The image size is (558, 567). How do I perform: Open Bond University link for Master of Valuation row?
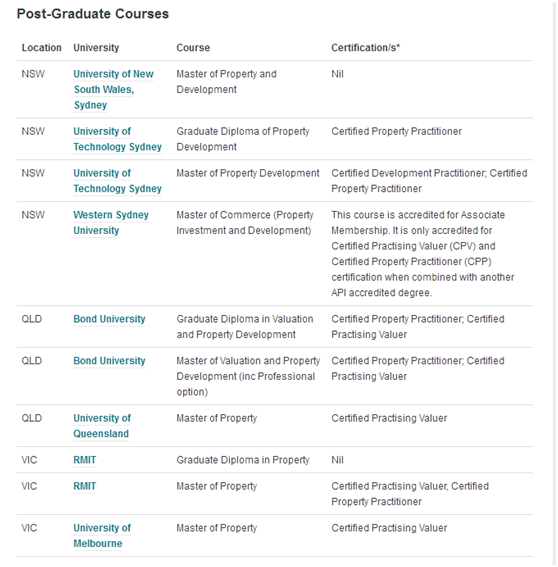click(109, 361)
